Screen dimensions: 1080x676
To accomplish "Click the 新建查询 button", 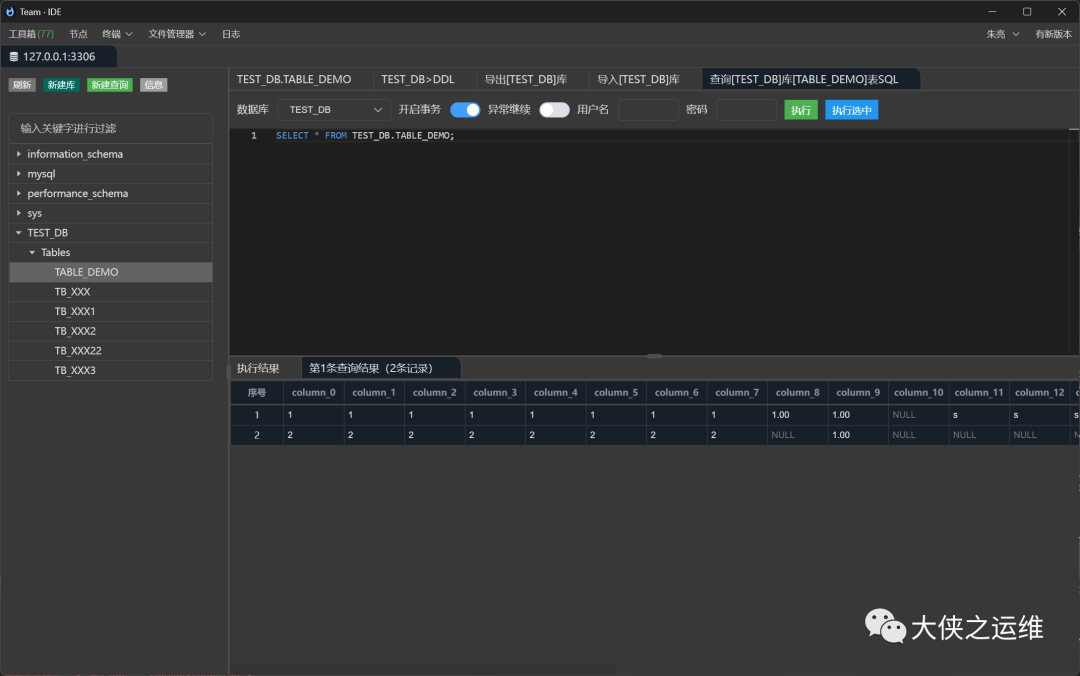I will click(x=110, y=85).
